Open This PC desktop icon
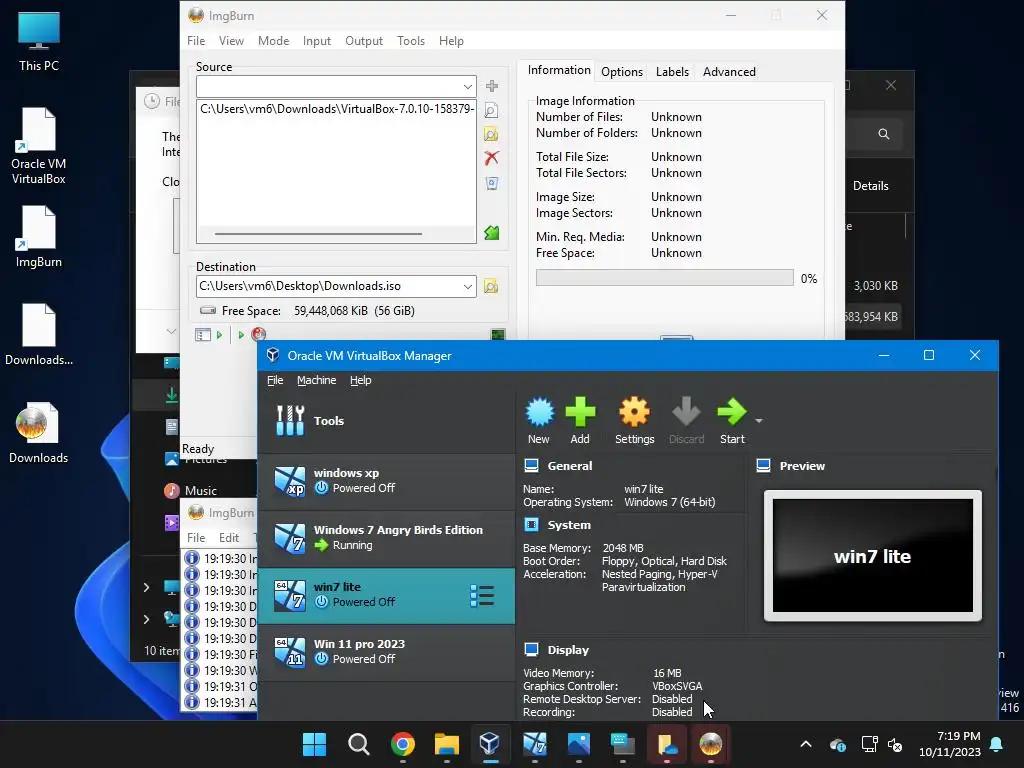This screenshot has width=1024, height=768. coord(39,41)
